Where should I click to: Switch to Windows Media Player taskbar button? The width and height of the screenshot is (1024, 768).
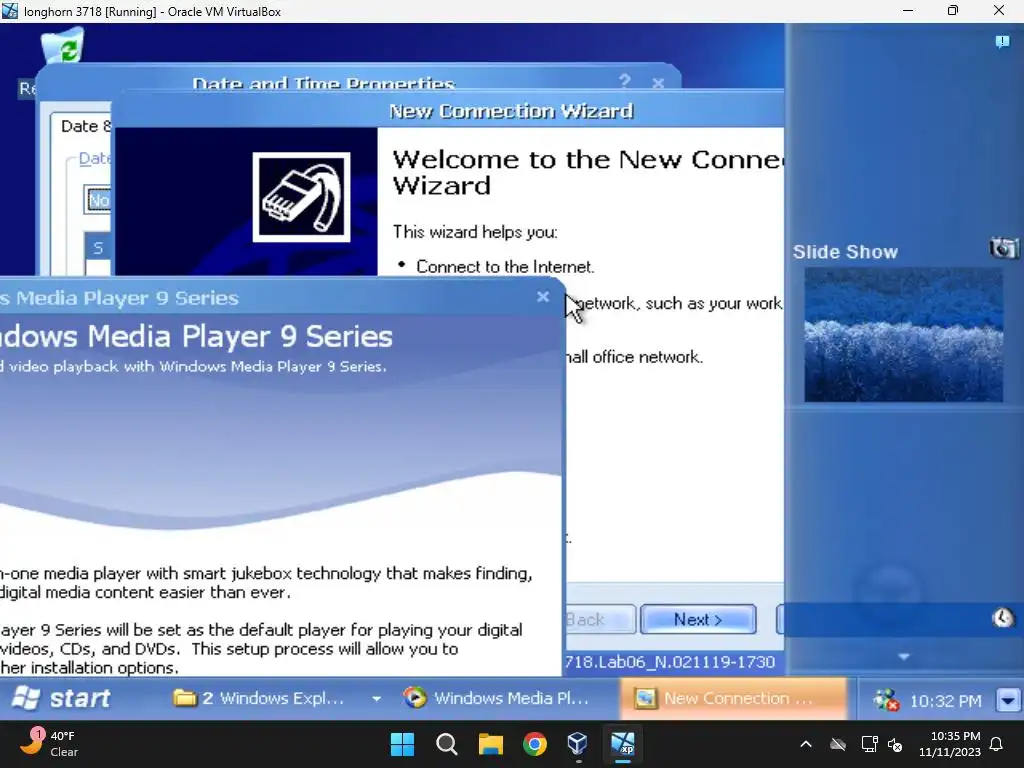click(496, 698)
